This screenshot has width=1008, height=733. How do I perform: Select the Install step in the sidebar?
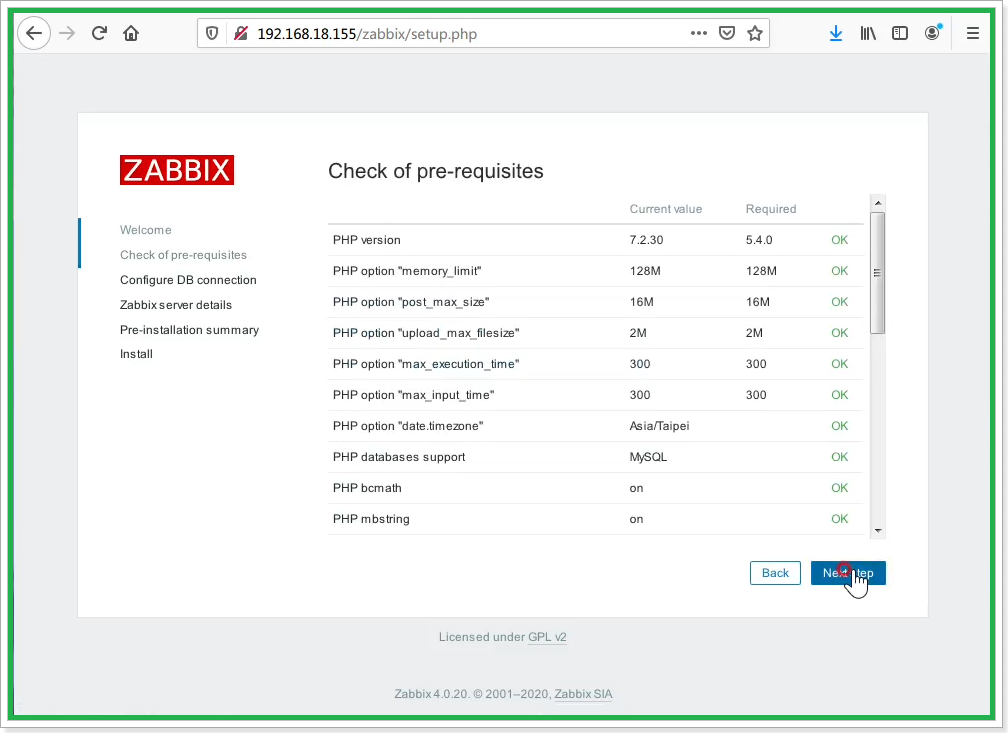point(136,354)
